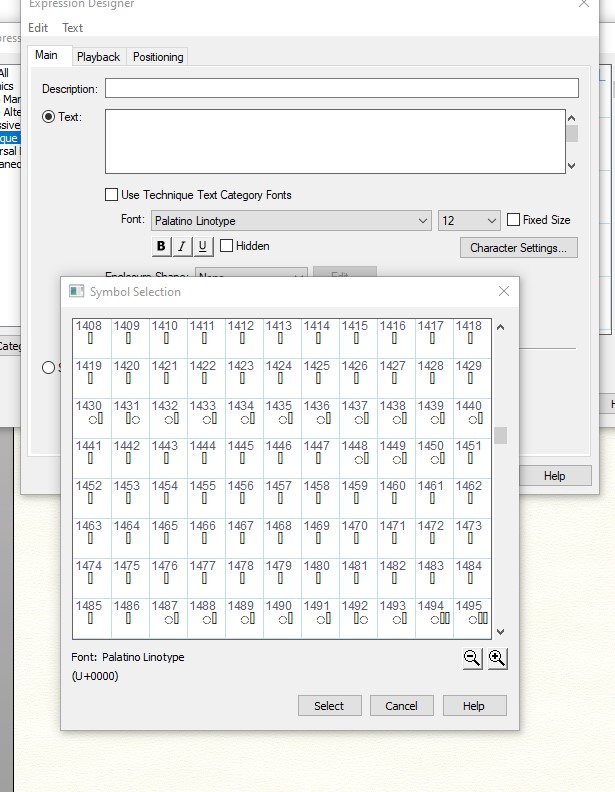Open the Palatino Linotype font dropdown
The image size is (615, 792).
(x=290, y=221)
